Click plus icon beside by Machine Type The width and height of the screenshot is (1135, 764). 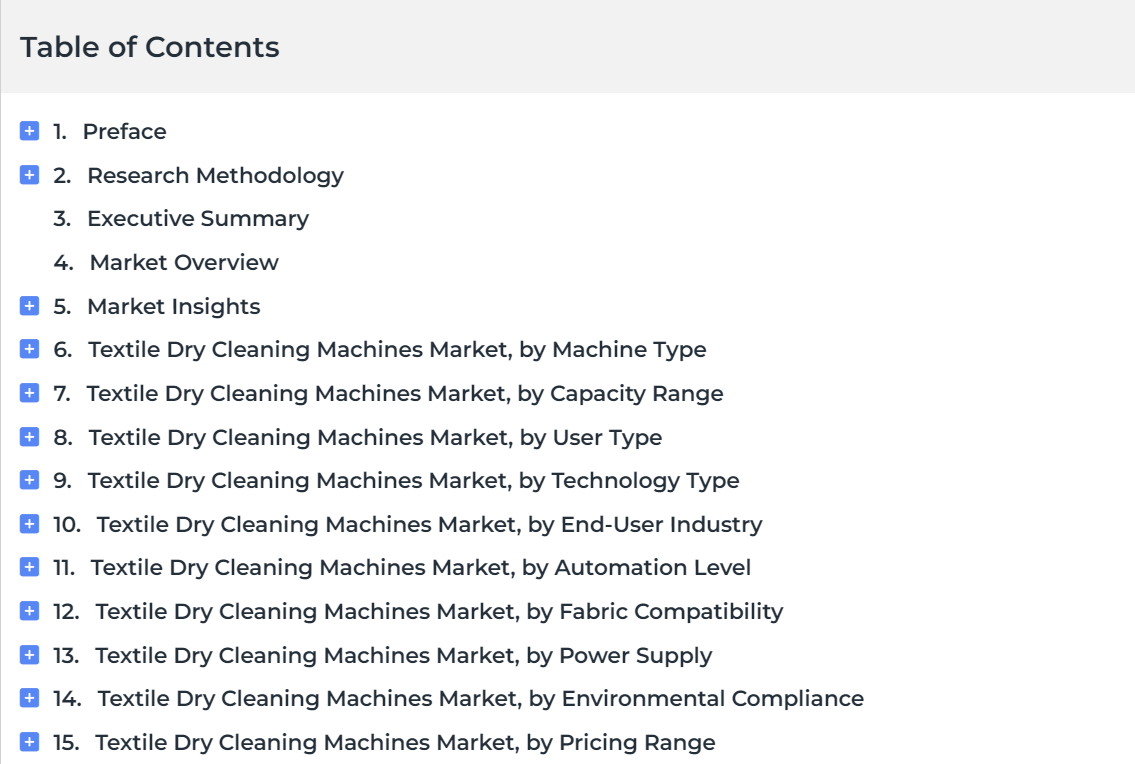coord(29,349)
